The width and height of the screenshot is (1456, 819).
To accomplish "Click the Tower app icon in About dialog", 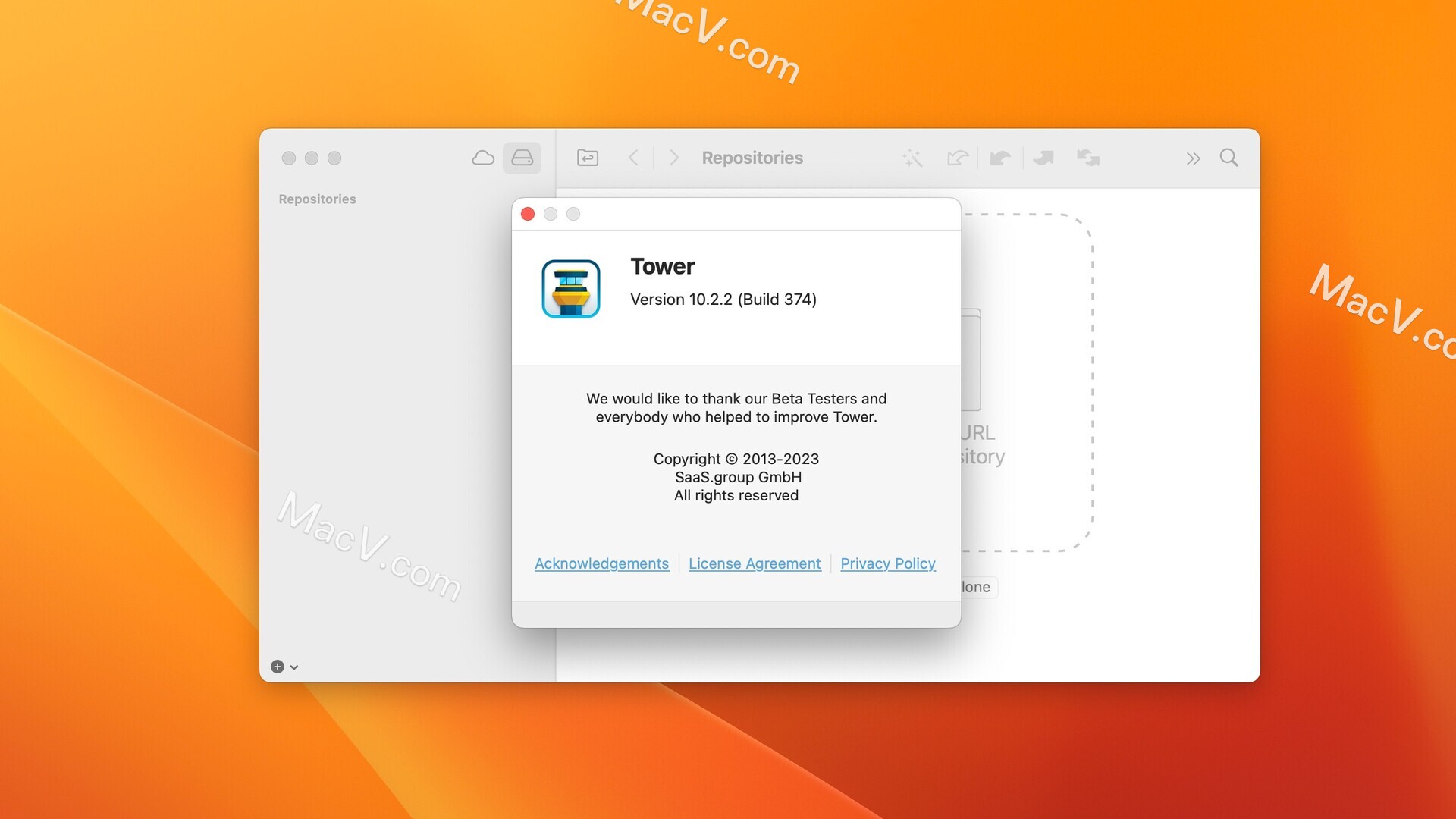I will 571,289.
